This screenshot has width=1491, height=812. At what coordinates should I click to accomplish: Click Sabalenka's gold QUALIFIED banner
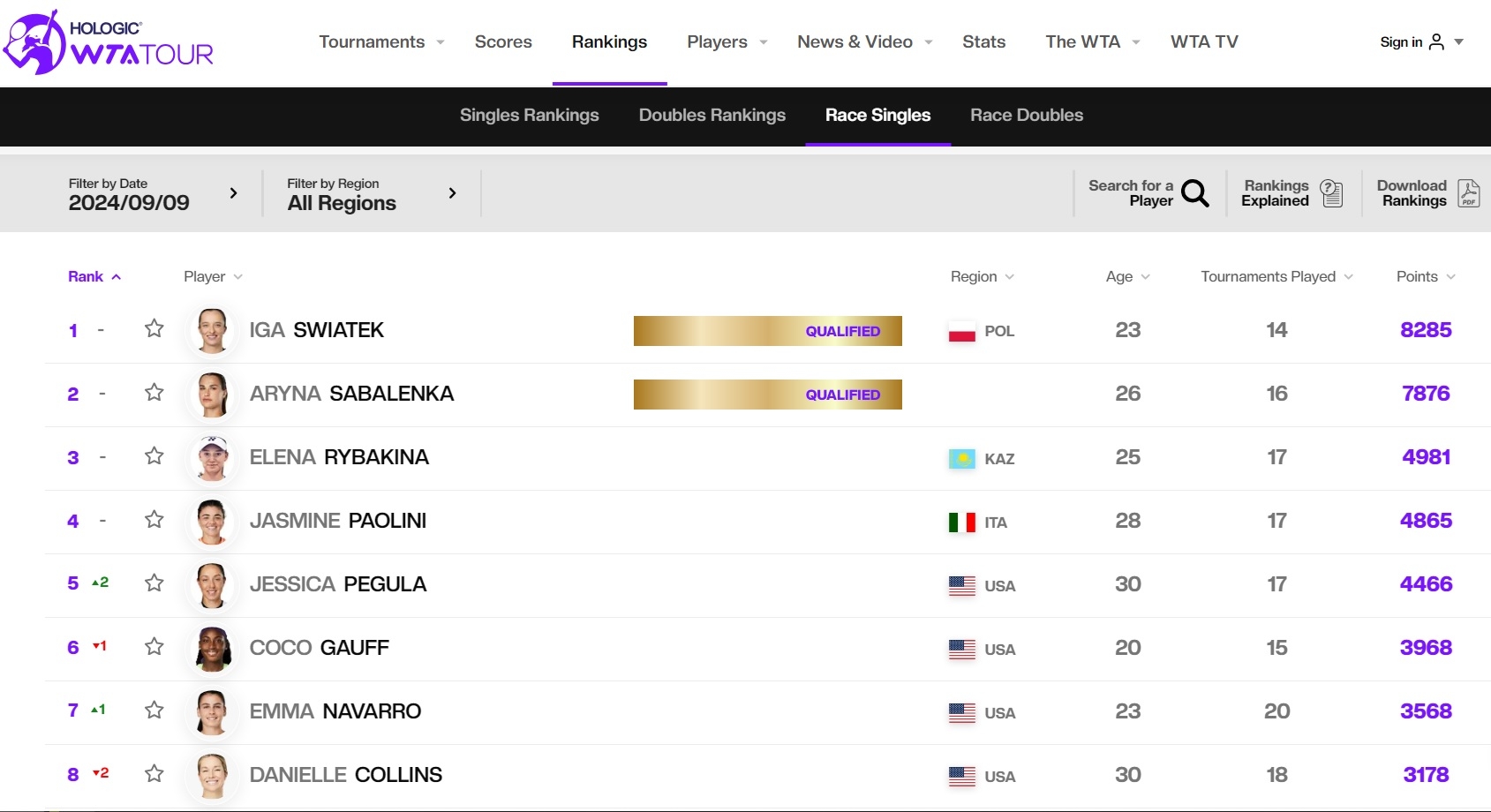click(768, 395)
